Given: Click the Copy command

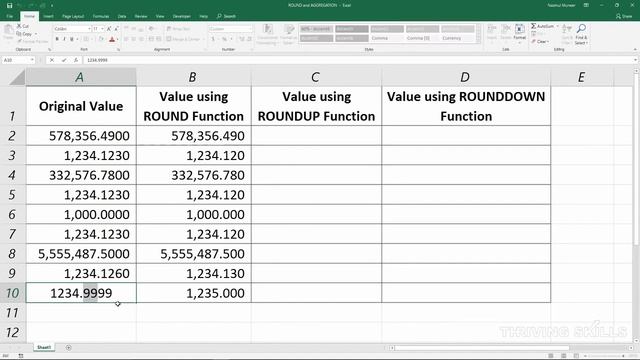Looking at the screenshot, I should (x=24, y=34).
